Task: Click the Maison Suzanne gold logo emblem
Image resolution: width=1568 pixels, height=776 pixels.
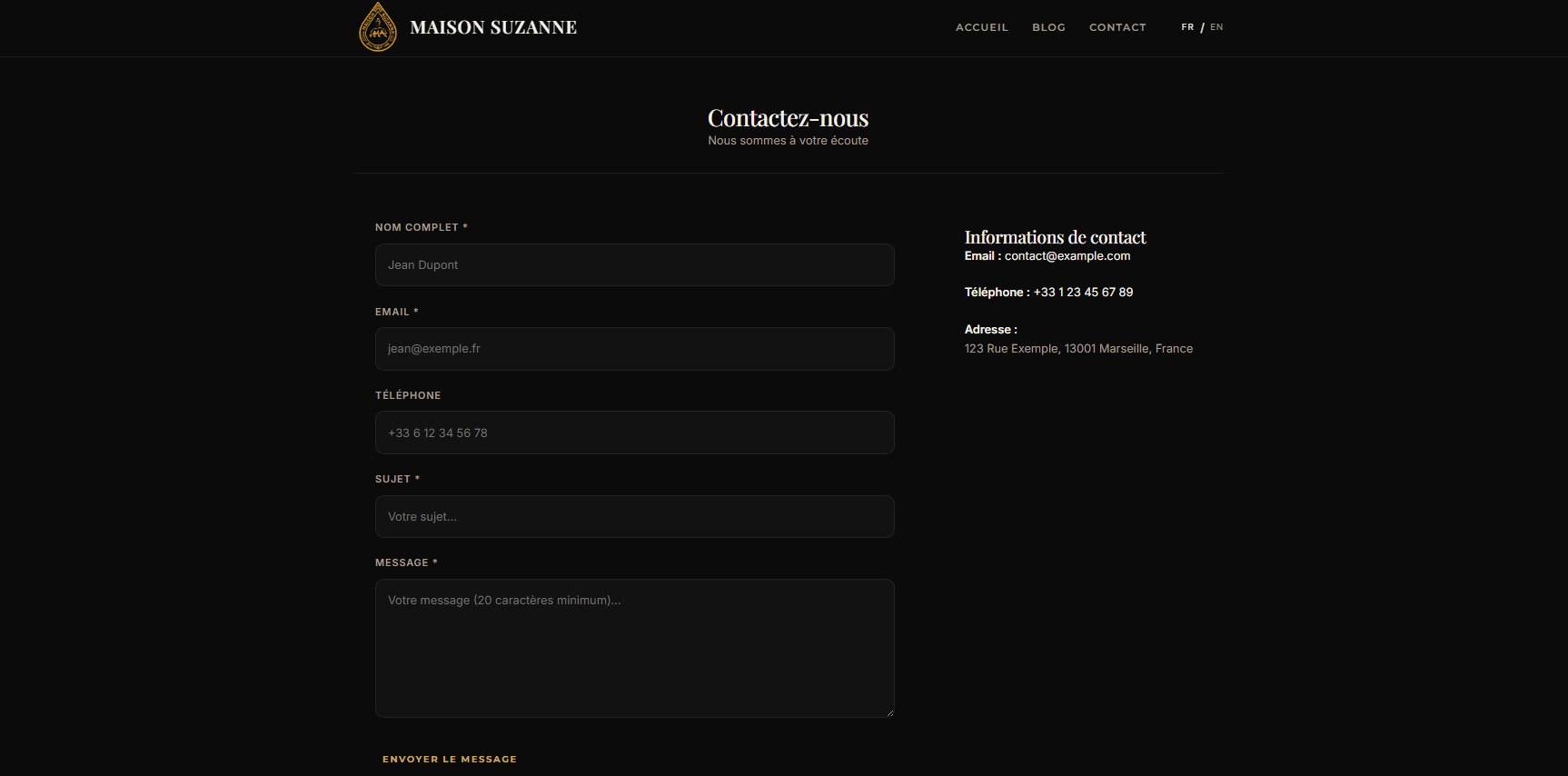Action: pyautogui.click(x=378, y=27)
